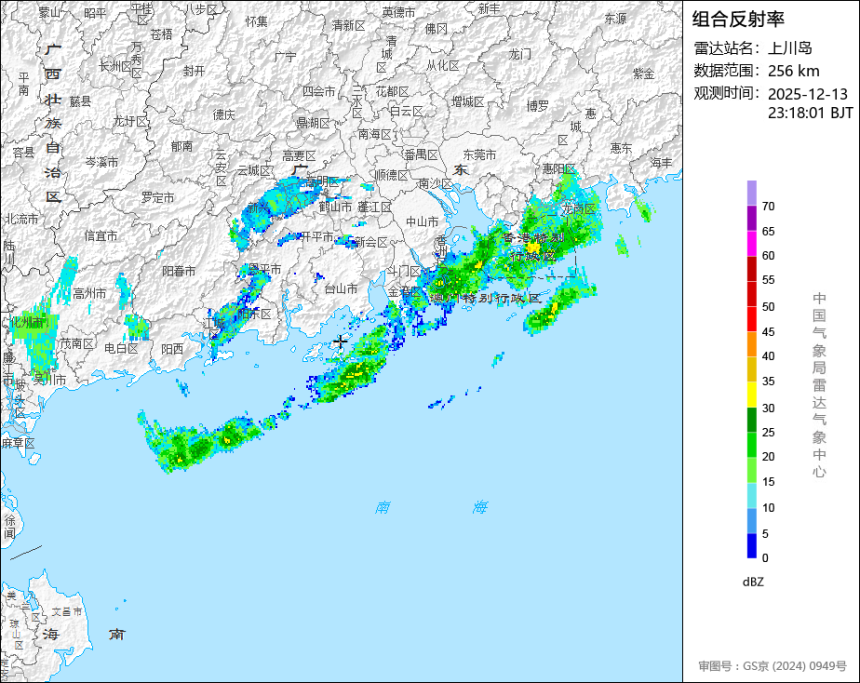Click the '东莞市' map label
Viewport: 860px width, 683px height.
pyautogui.click(x=479, y=155)
